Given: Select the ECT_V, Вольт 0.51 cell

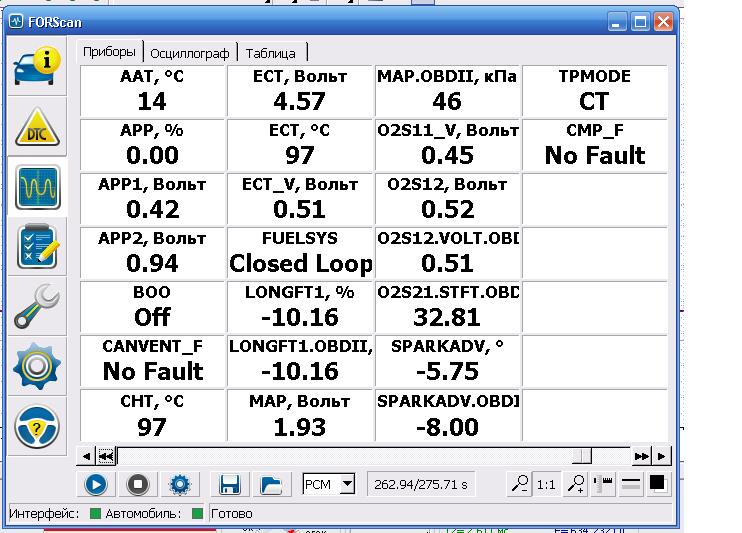Looking at the screenshot, I should click(x=300, y=198).
